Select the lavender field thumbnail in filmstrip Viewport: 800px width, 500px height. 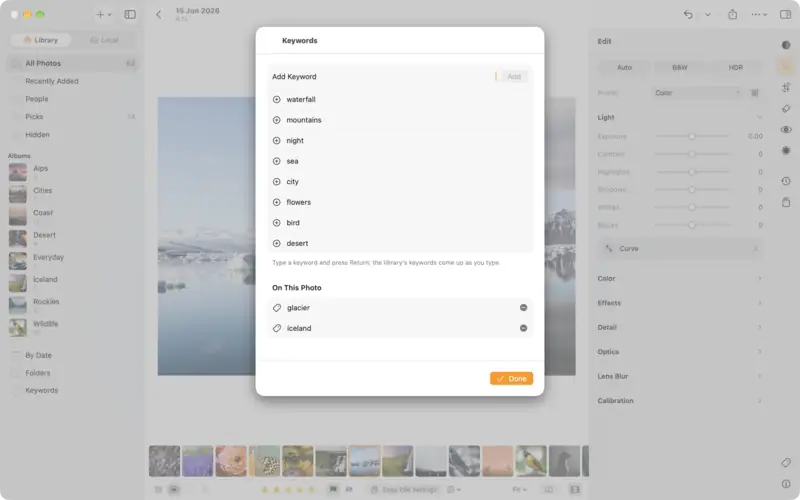(x=197, y=461)
